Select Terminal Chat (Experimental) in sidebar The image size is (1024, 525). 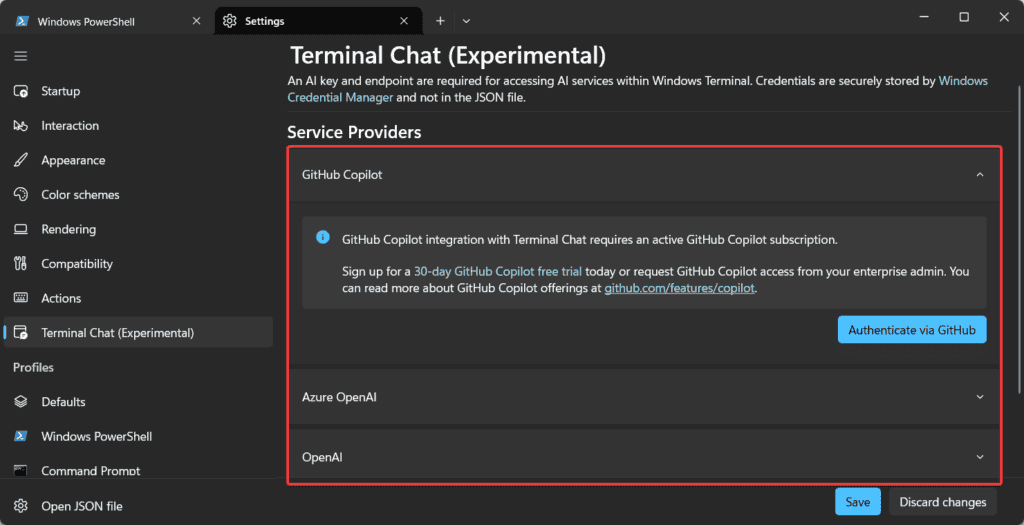[138, 333]
